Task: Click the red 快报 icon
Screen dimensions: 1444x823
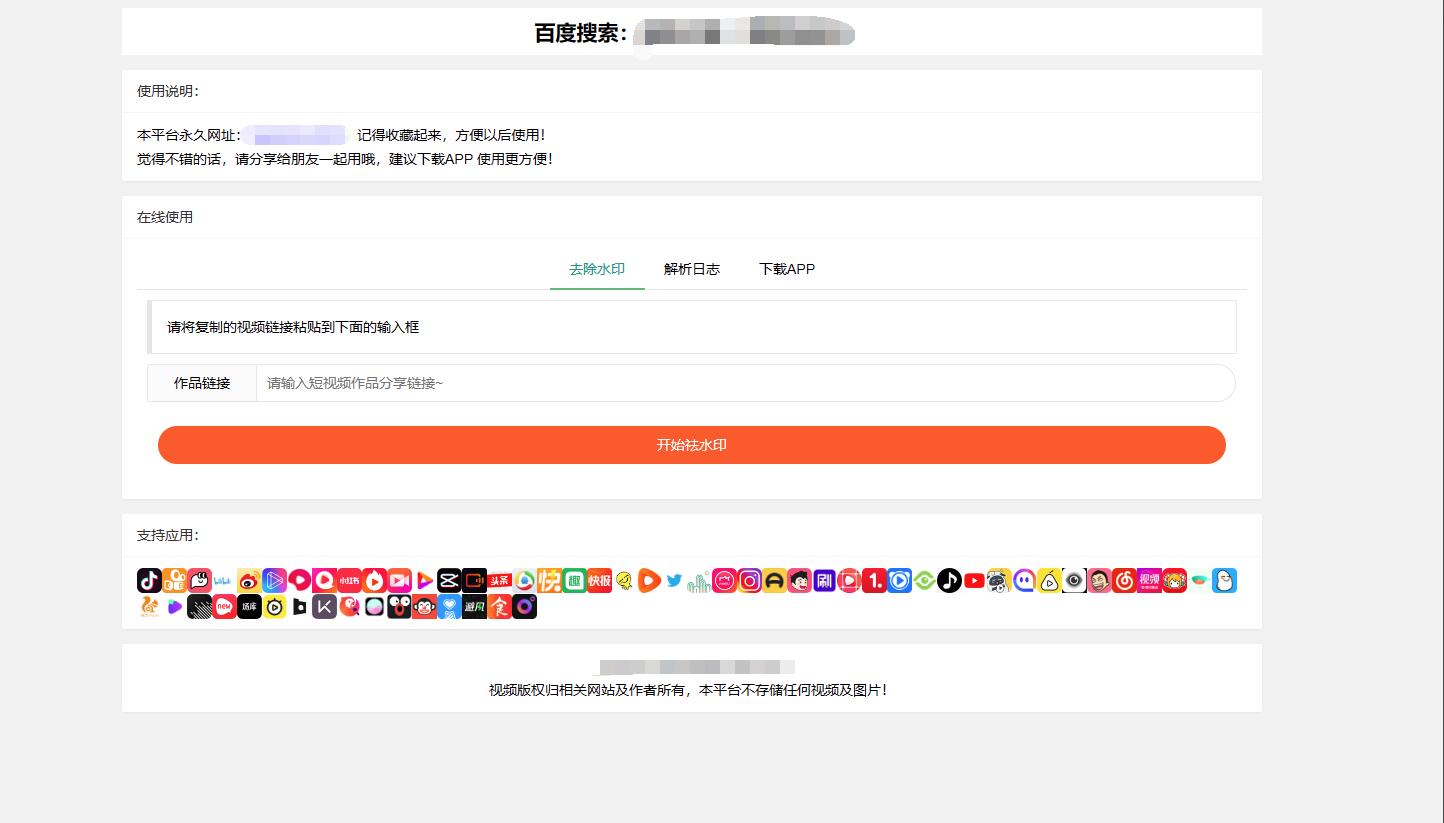Action: (x=599, y=580)
